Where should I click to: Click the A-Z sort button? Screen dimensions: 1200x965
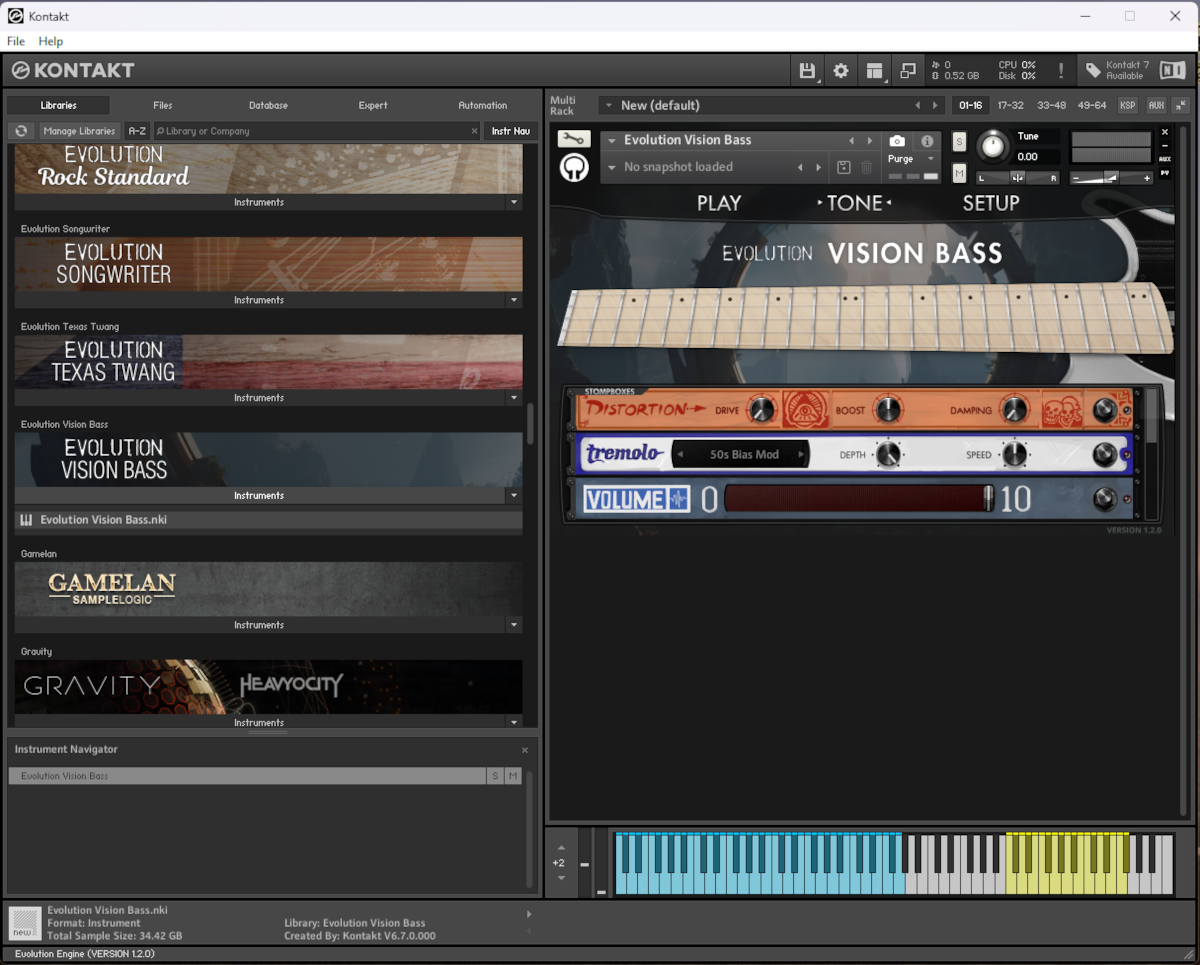(137, 131)
